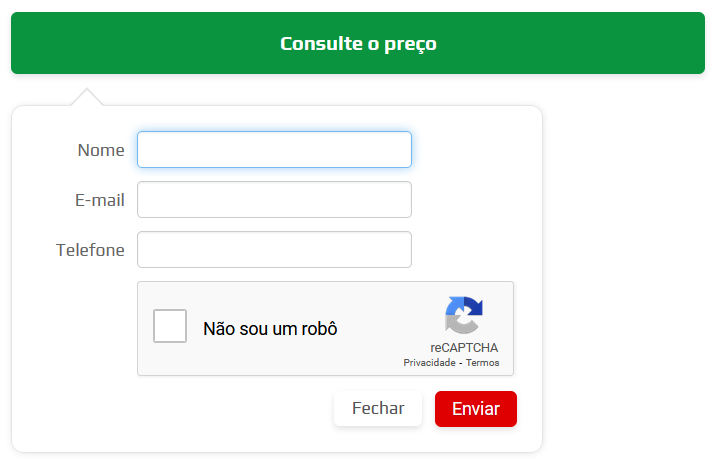Open the Termos link in reCAPTCHA
The height and width of the screenshot is (461, 727).
point(483,363)
